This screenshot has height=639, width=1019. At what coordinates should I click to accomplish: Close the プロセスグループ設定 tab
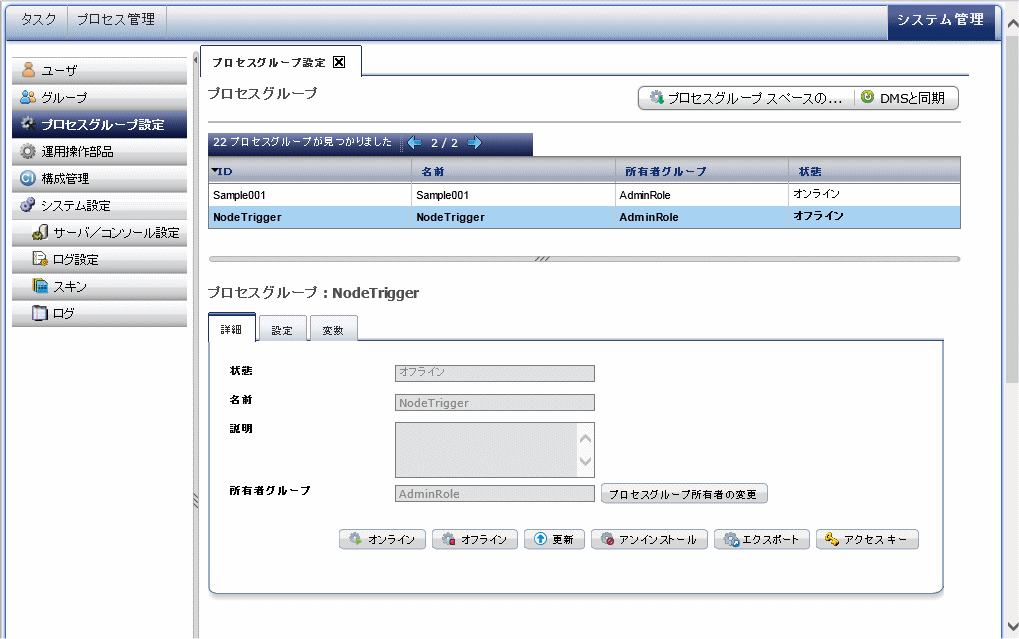click(339, 62)
